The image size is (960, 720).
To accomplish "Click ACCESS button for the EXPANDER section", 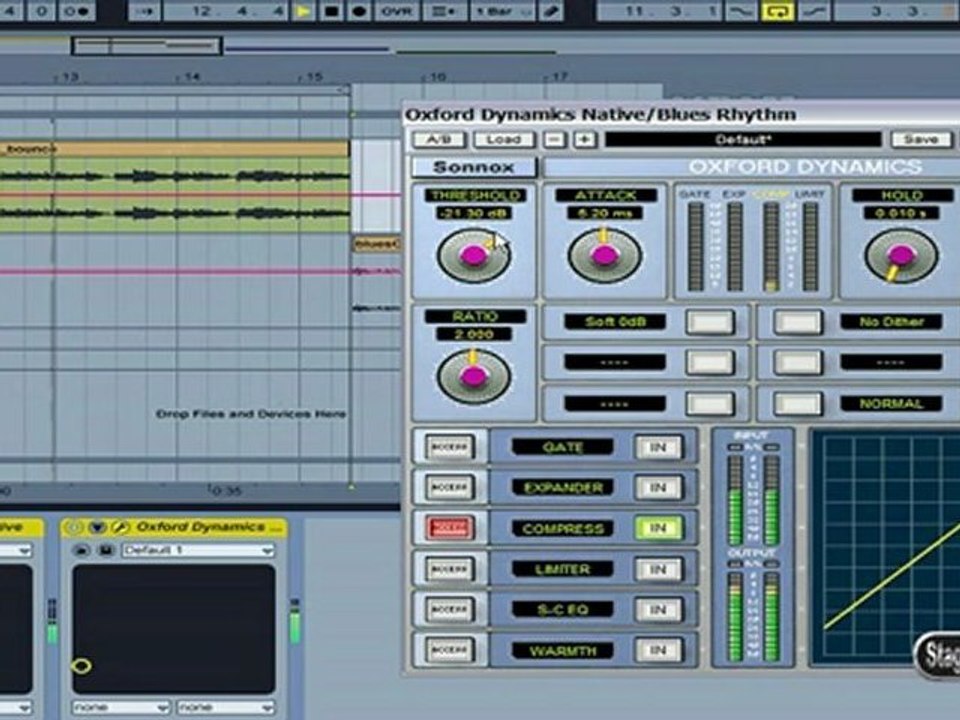I will coord(449,487).
